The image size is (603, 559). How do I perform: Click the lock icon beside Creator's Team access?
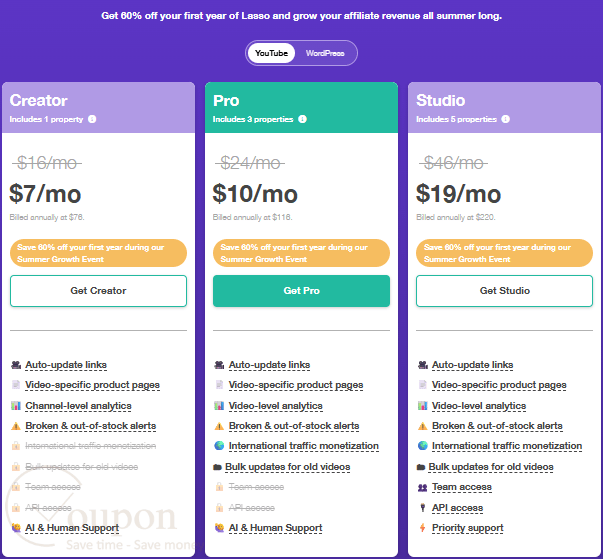point(16,487)
